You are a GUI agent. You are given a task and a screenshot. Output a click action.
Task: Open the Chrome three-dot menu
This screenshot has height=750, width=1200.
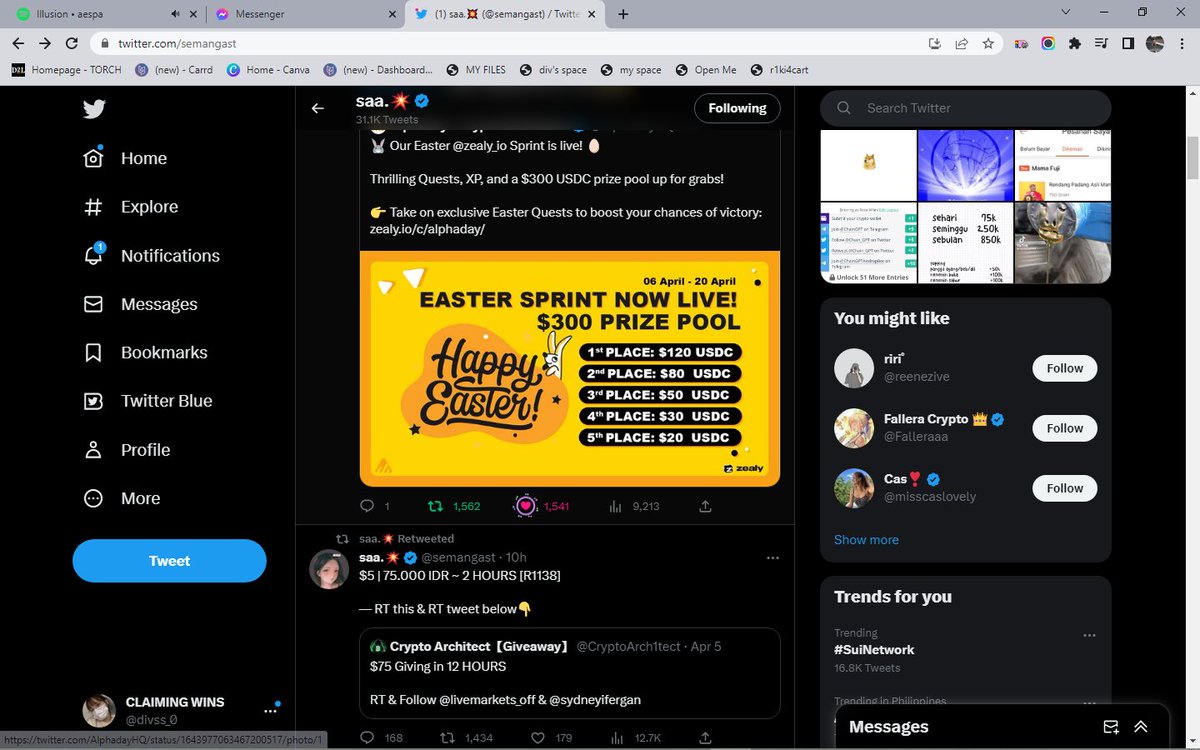[x=1182, y=43]
